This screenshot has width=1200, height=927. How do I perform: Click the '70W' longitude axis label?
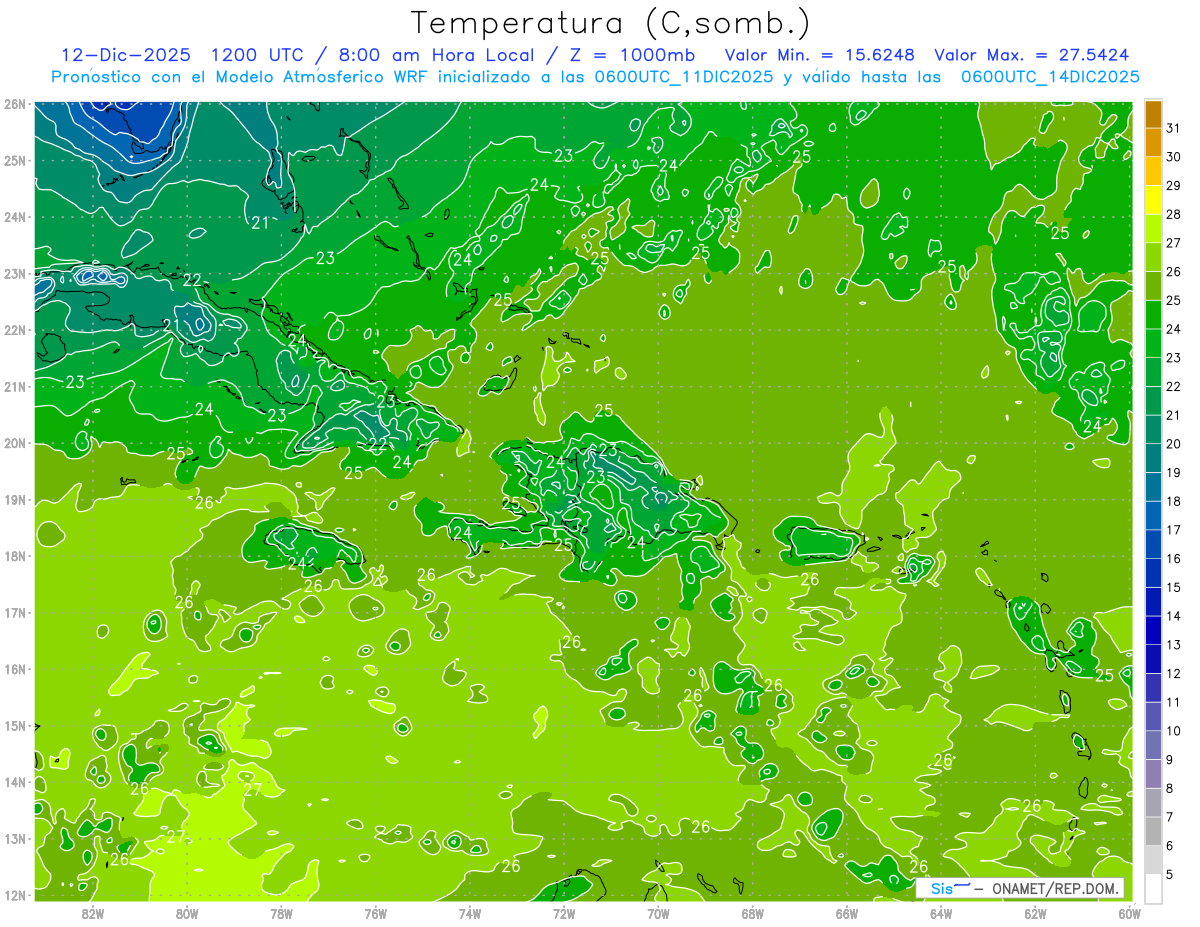(658, 912)
